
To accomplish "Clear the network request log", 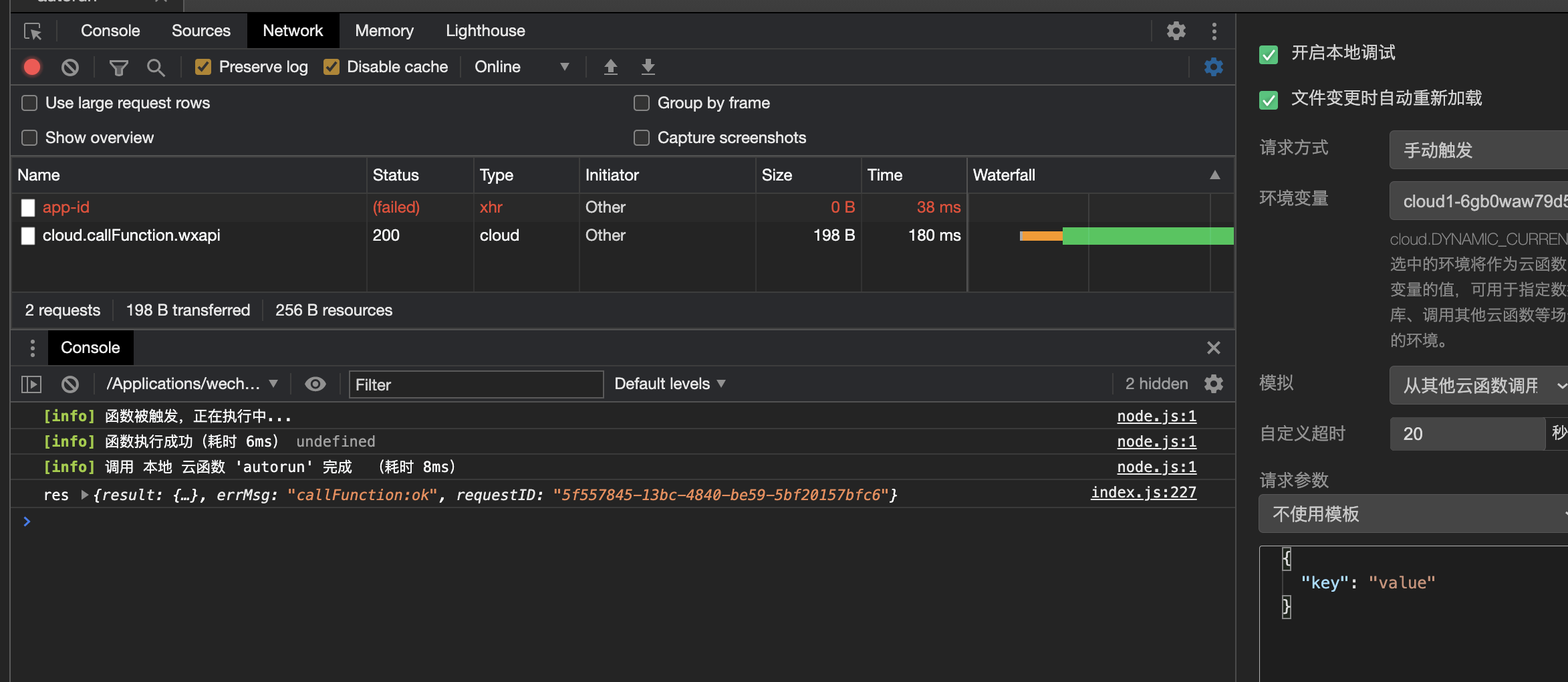I will pos(70,67).
